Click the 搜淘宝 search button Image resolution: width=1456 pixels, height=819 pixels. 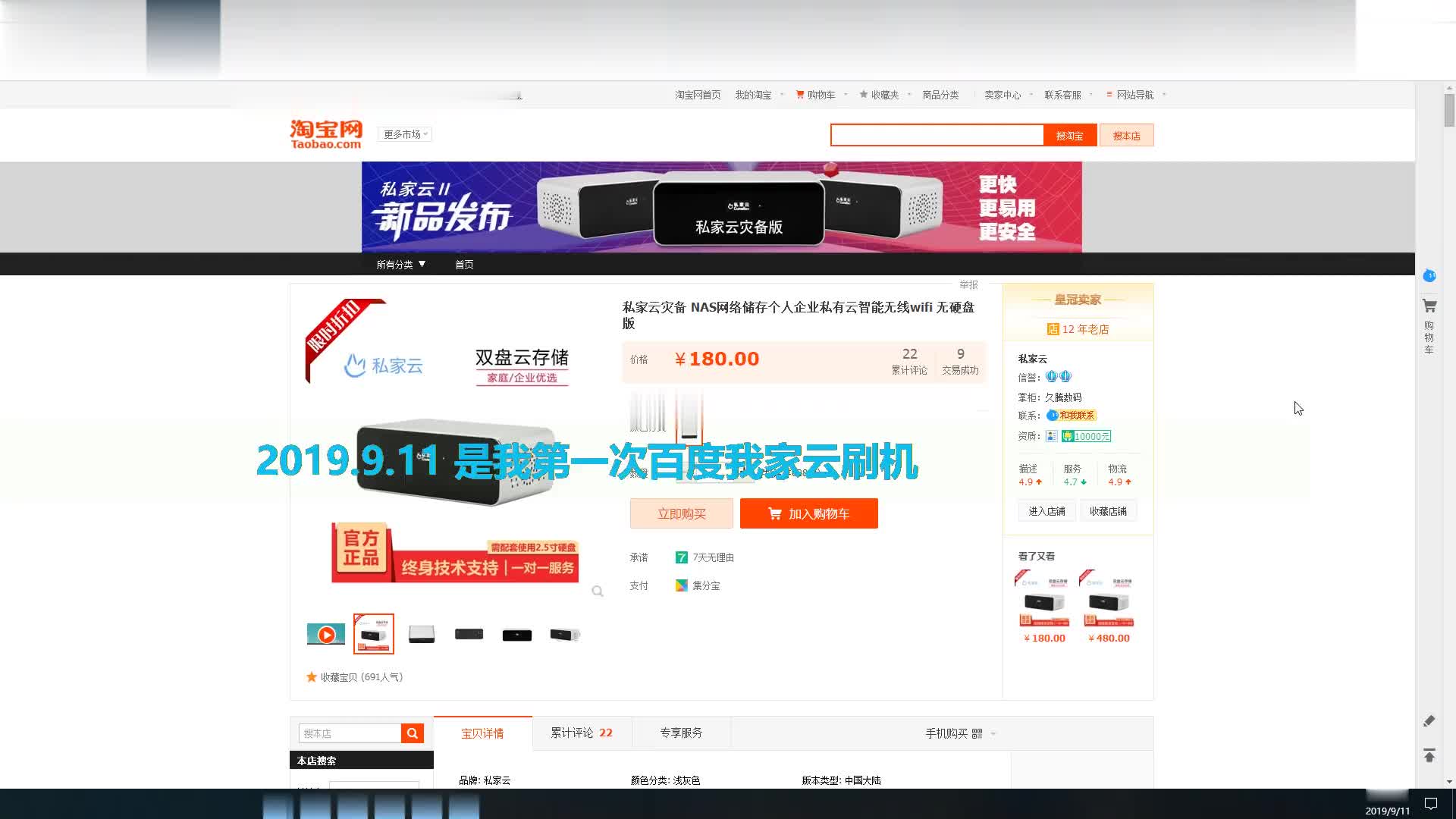(x=1069, y=136)
